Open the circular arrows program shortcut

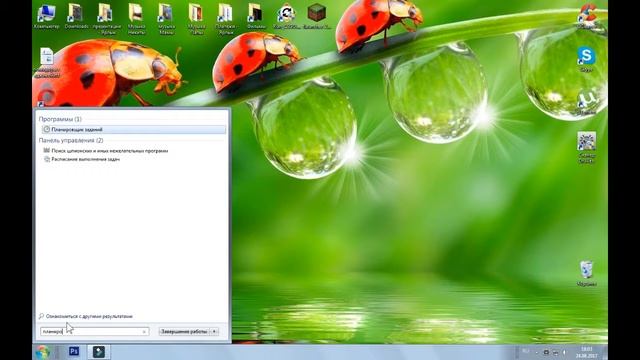286,16
